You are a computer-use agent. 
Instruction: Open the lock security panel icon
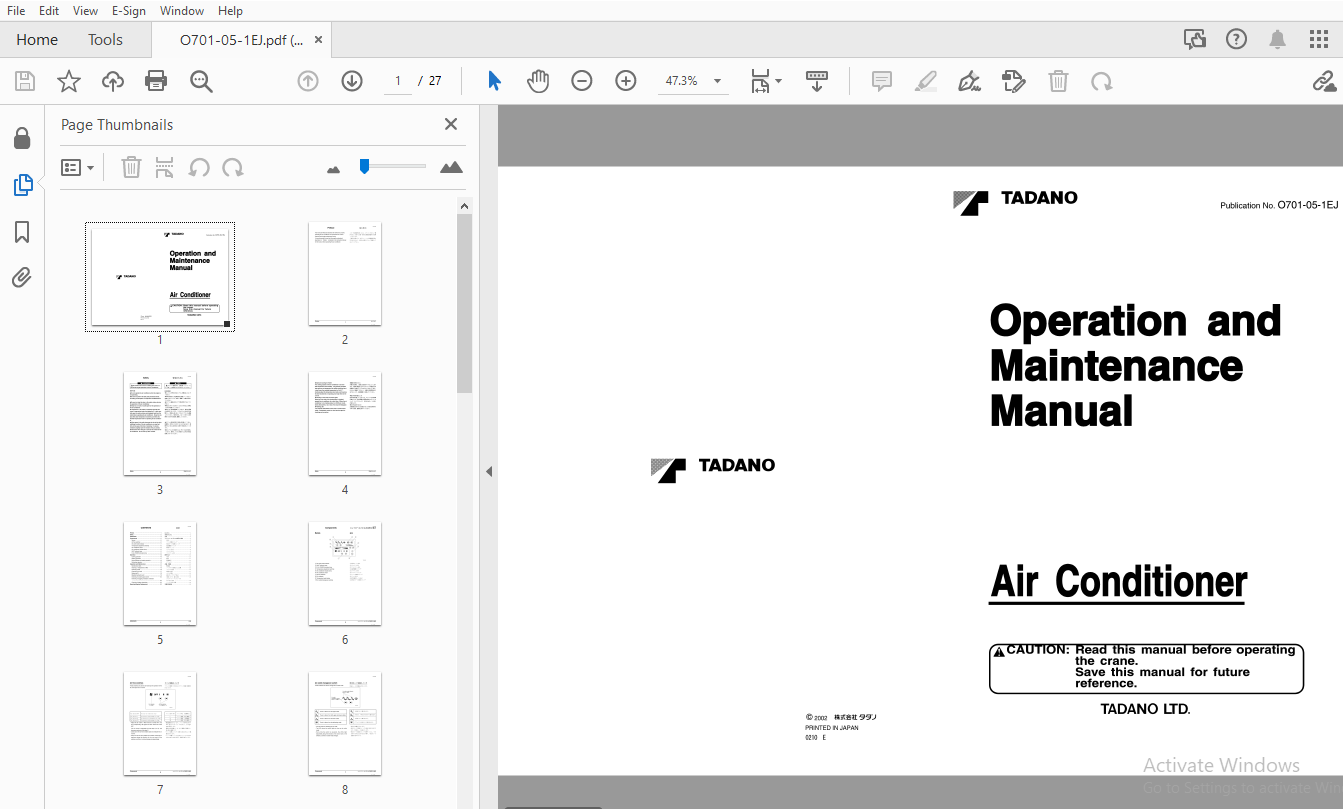[22, 138]
